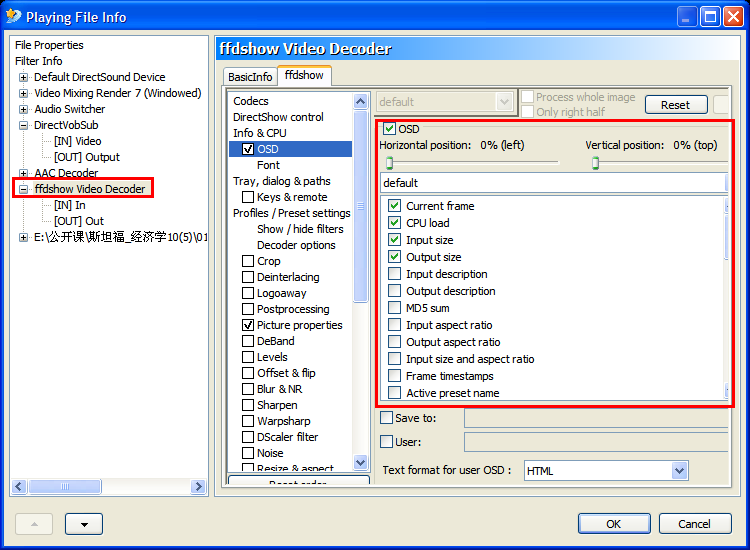
Task: Click filter list scrollbar down arrow
Action: [x=360, y=462]
